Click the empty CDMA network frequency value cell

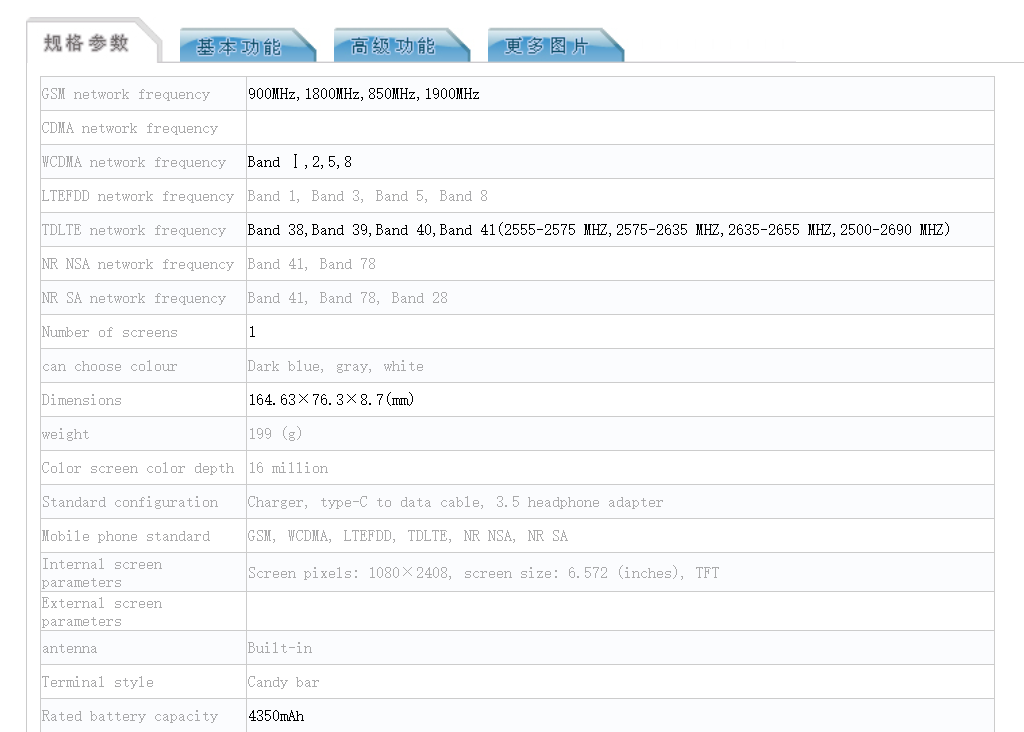tap(620, 128)
